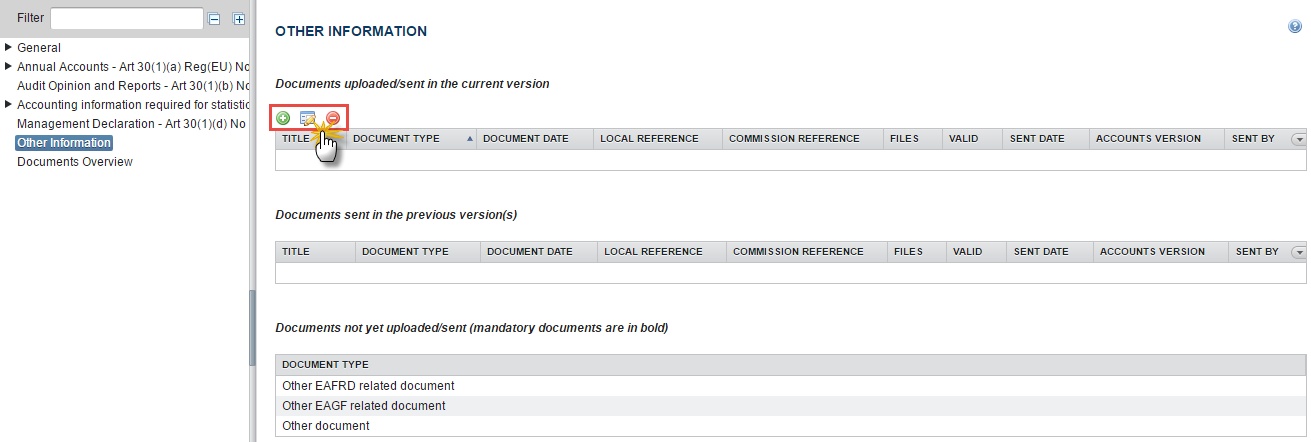Viewport: 1311px width, 442px height.
Task: Expand the General tree node
Action: tap(9, 47)
